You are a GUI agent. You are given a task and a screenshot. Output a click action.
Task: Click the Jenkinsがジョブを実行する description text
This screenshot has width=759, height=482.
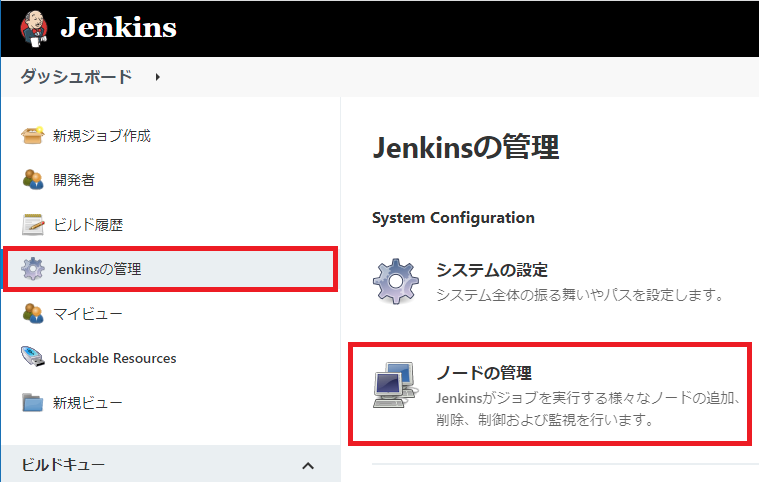[588, 408]
